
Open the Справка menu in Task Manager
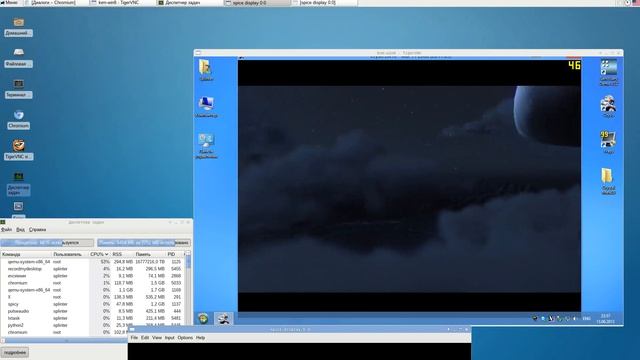coord(38,230)
